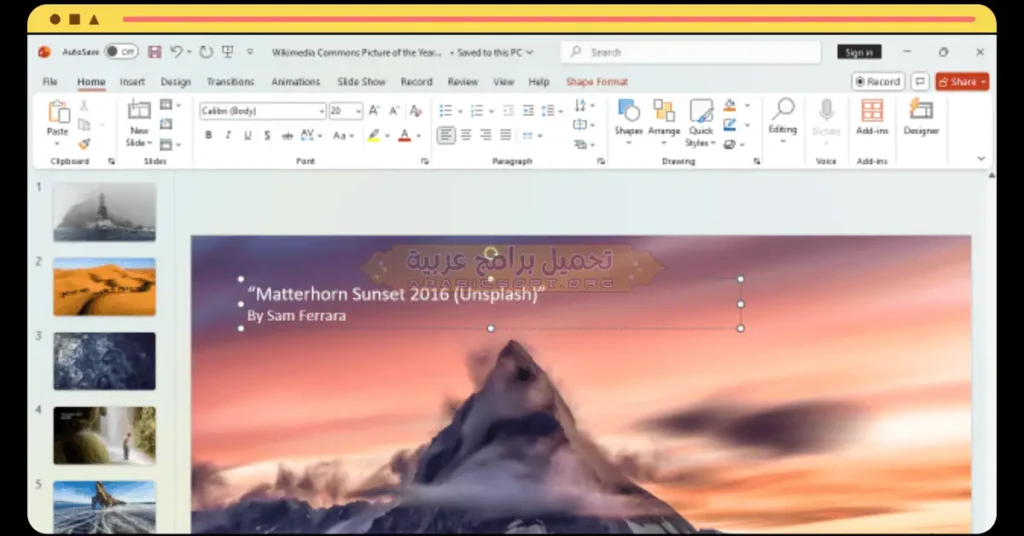1024x536 pixels.
Task: Click the Decrease Indent icon
Action: click(x=509, y=111)
